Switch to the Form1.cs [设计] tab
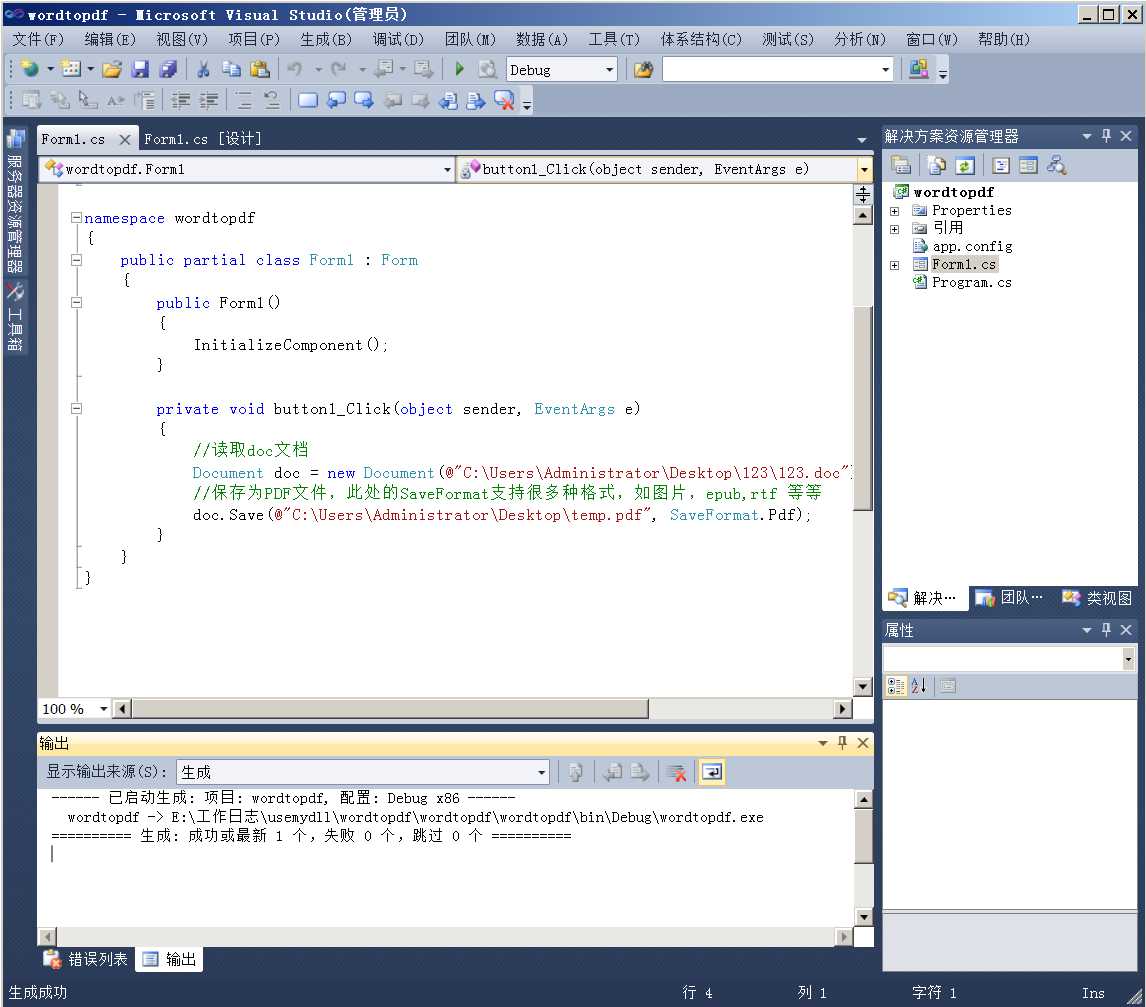Screen dimensions: 1146x1007 pyautogui.click(x=202, y=139)
